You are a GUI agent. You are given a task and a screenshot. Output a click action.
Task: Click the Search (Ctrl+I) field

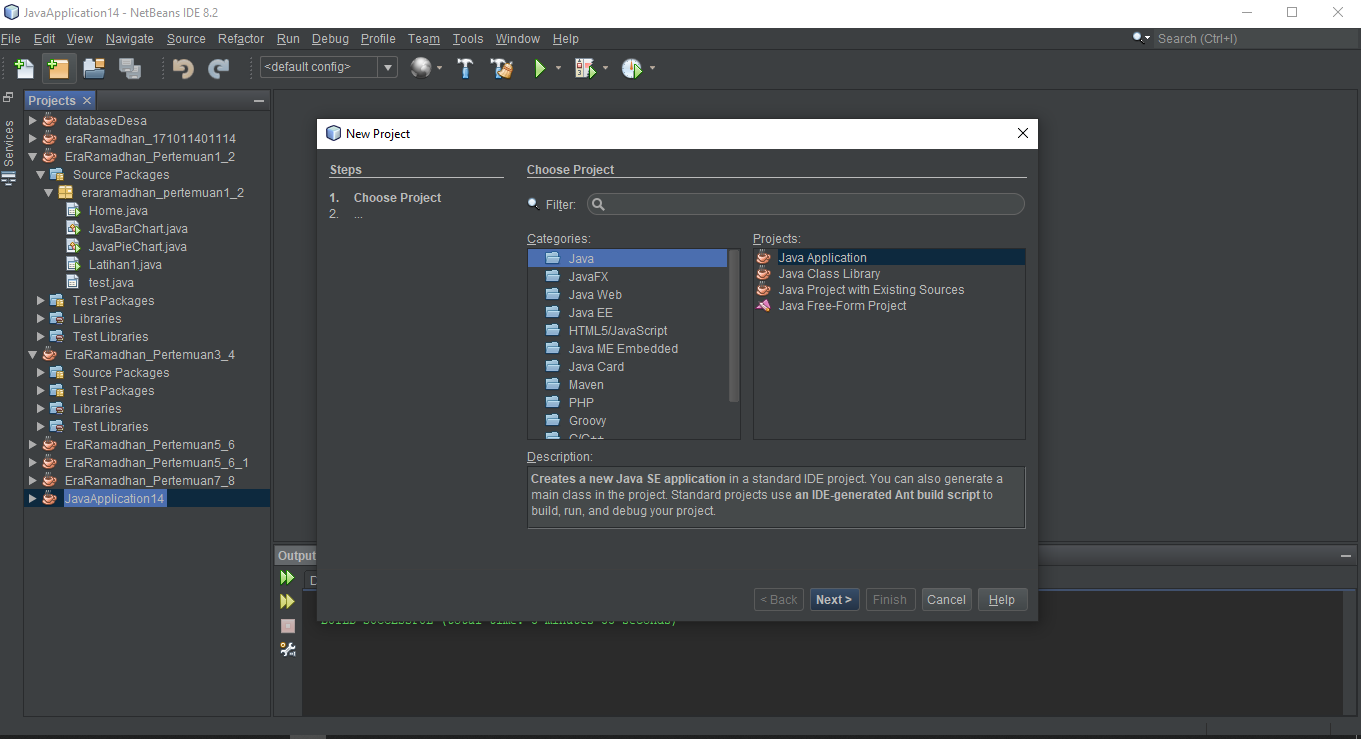tap(1255, 39)
